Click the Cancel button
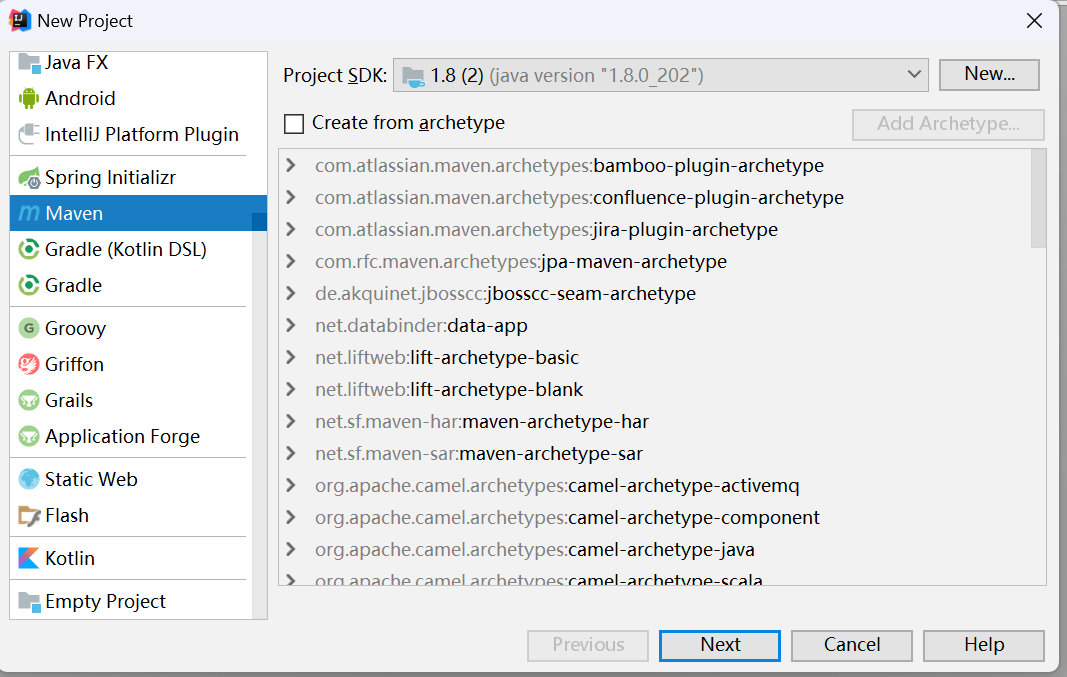1067x677 pixels. (x=852, y=645)
